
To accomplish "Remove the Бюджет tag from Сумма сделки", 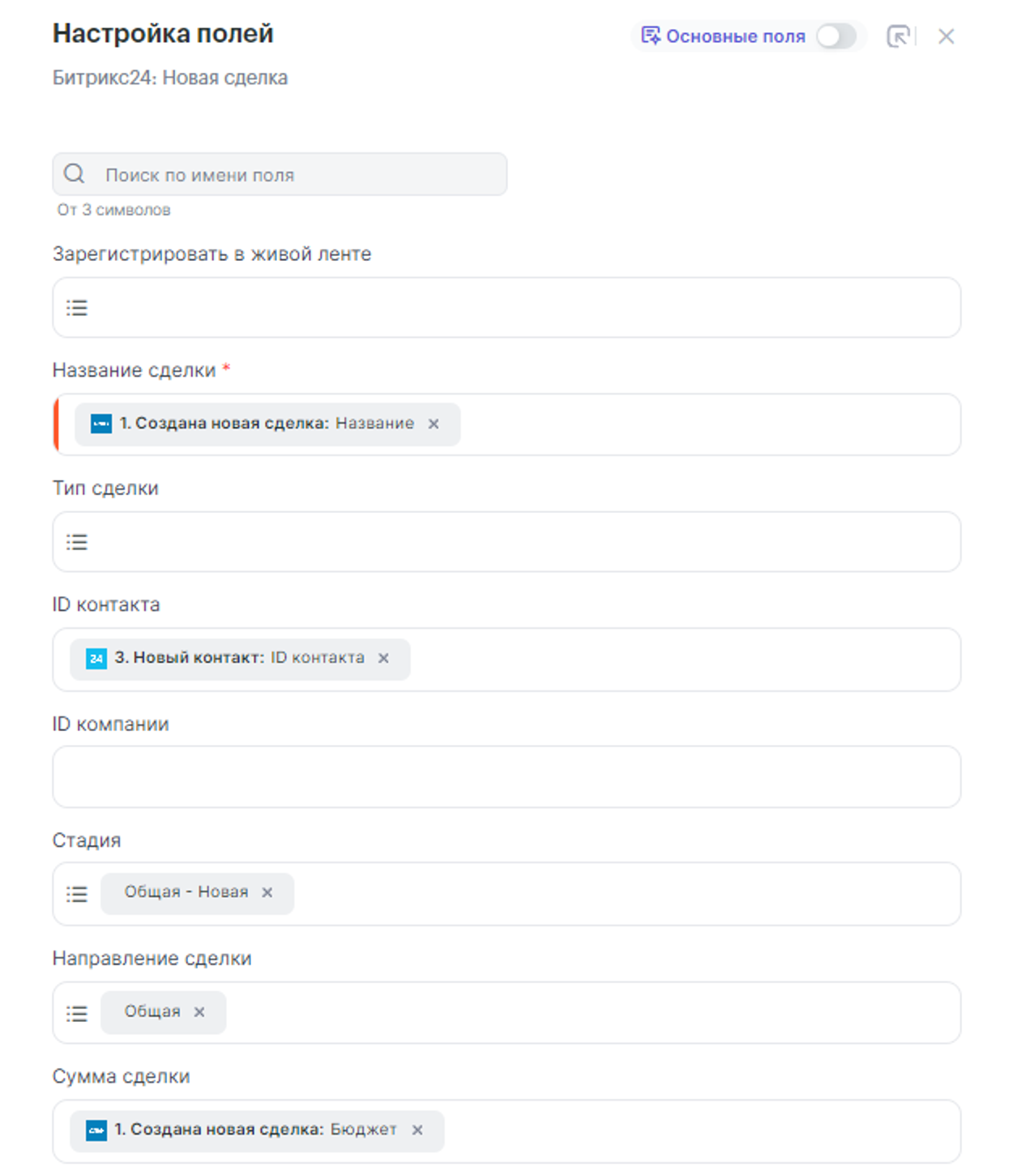I will click(417, 1131).
